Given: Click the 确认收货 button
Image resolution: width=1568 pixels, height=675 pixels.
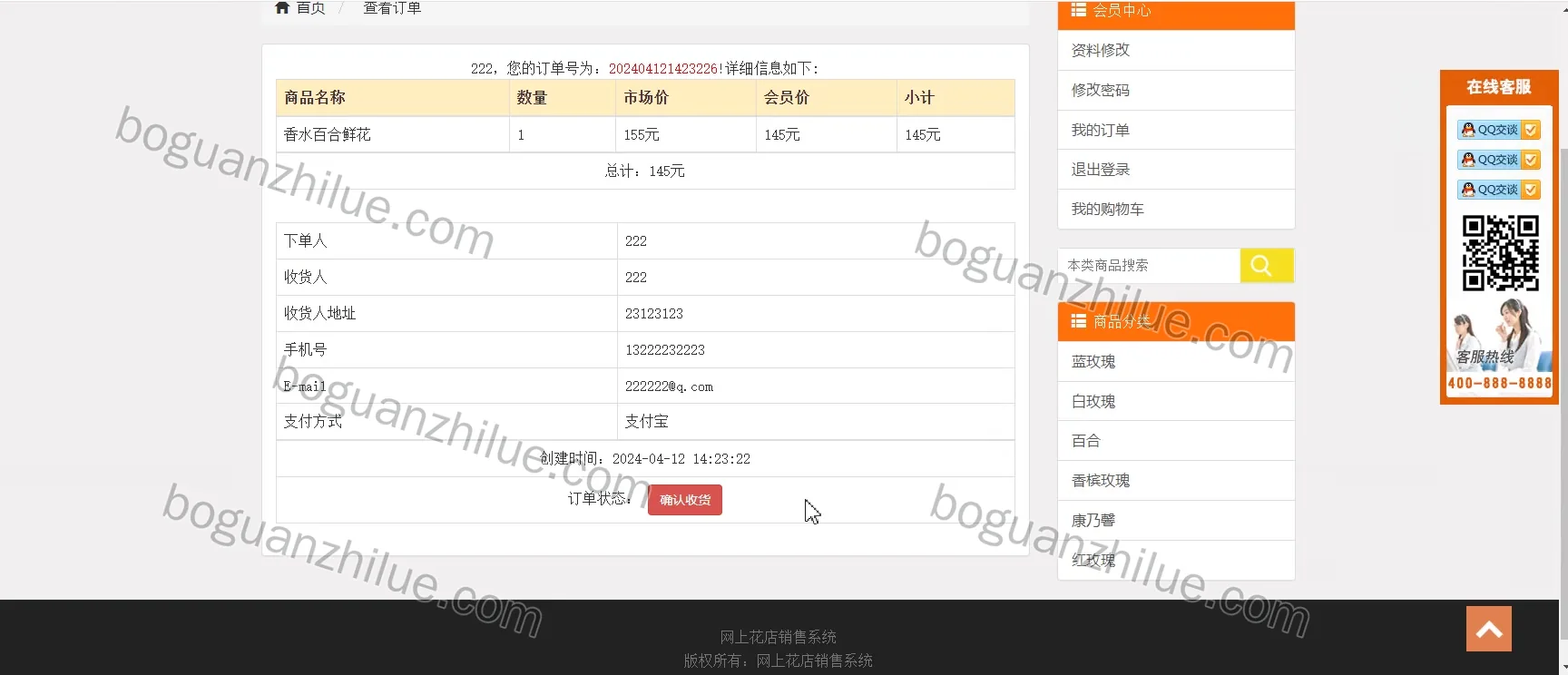Looking at the screenshot, I should coord(685,500).
